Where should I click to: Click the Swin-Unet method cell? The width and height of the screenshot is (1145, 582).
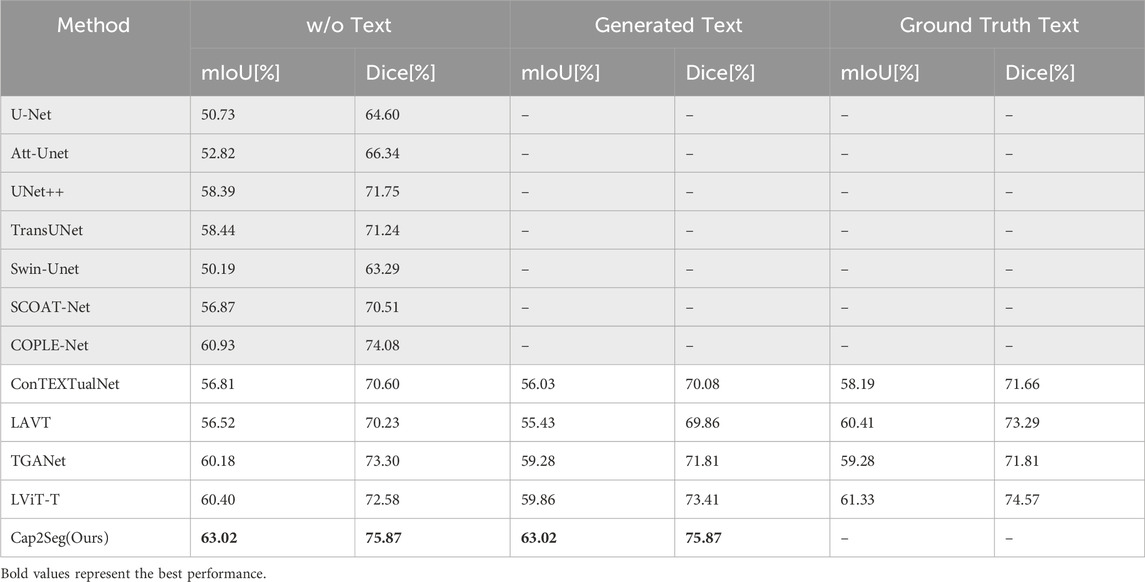click(45, 269)
